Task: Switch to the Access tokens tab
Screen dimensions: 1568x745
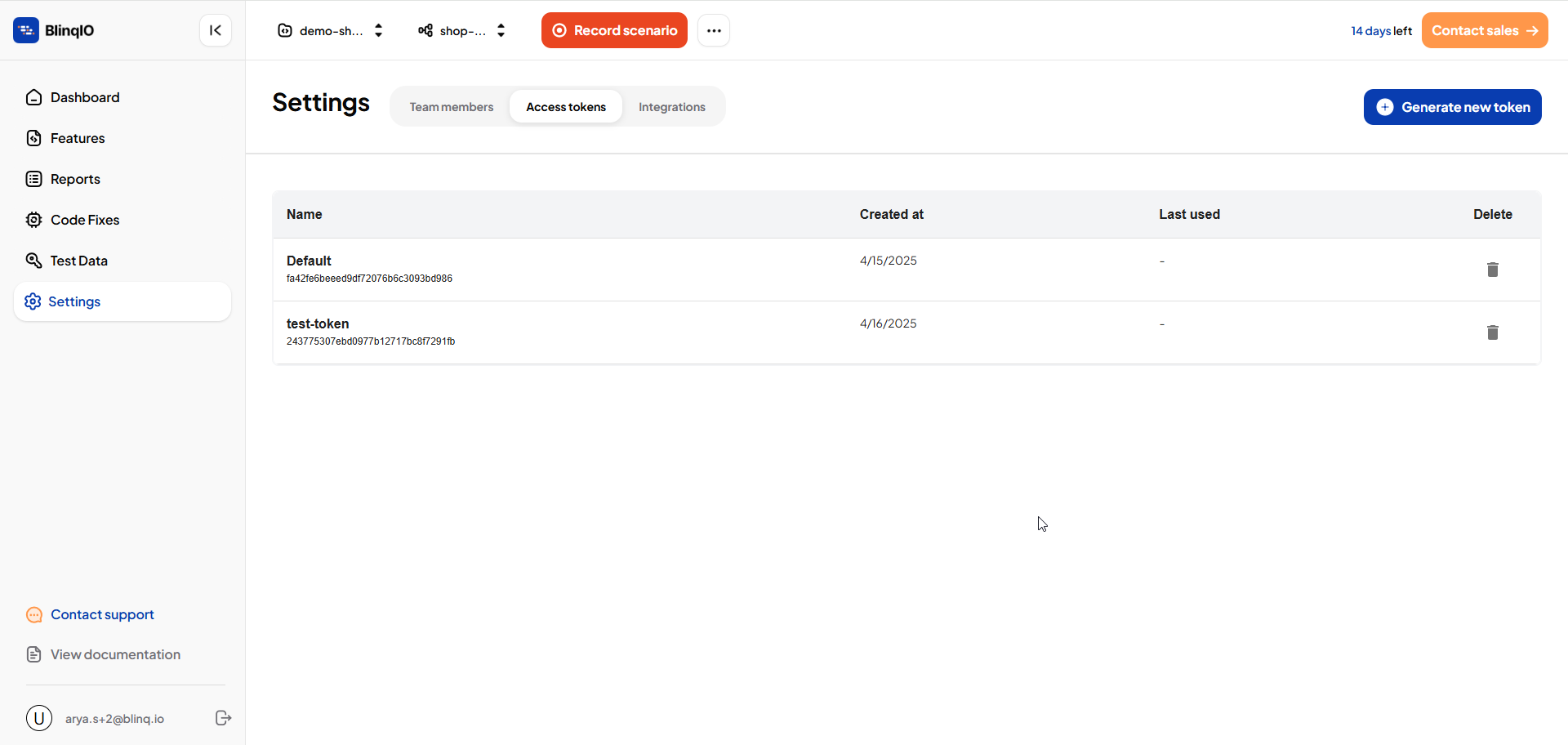Action: 566,107
